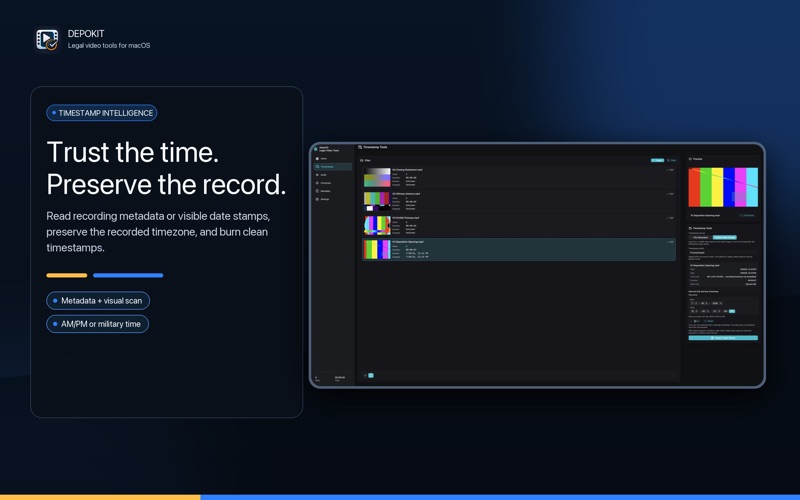The width and height of the screenshot is (800, 500).
Task: Click the Metadata + visual scan pill
Action: [x=98, y=301]
